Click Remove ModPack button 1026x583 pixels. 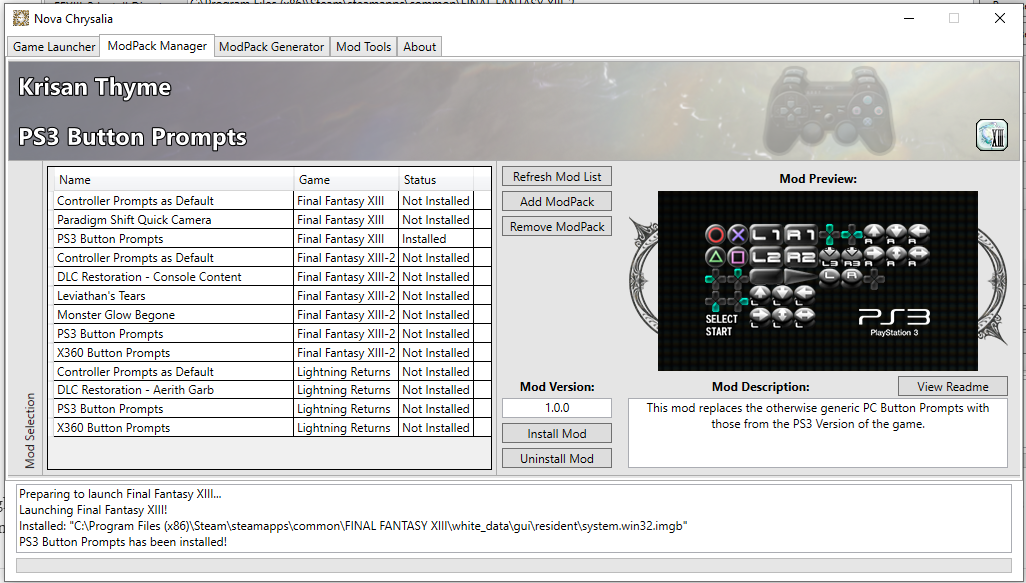click(557, 226)
